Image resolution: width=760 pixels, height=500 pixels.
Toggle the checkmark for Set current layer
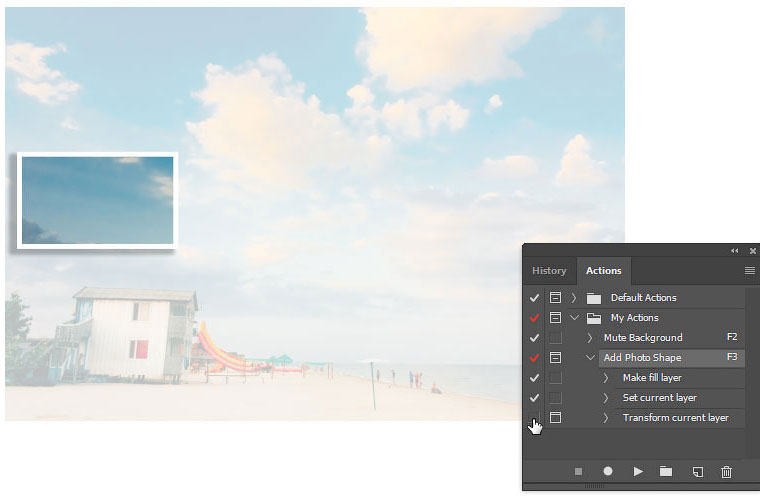coord(534,398)
